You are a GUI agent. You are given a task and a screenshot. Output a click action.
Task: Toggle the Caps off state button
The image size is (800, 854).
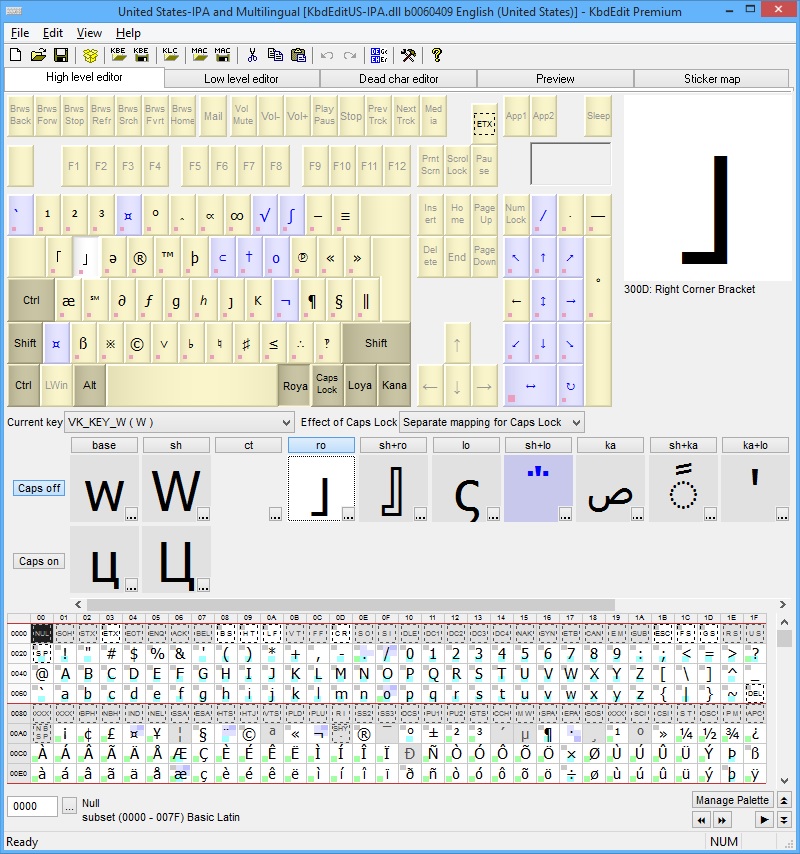point(39,488)
